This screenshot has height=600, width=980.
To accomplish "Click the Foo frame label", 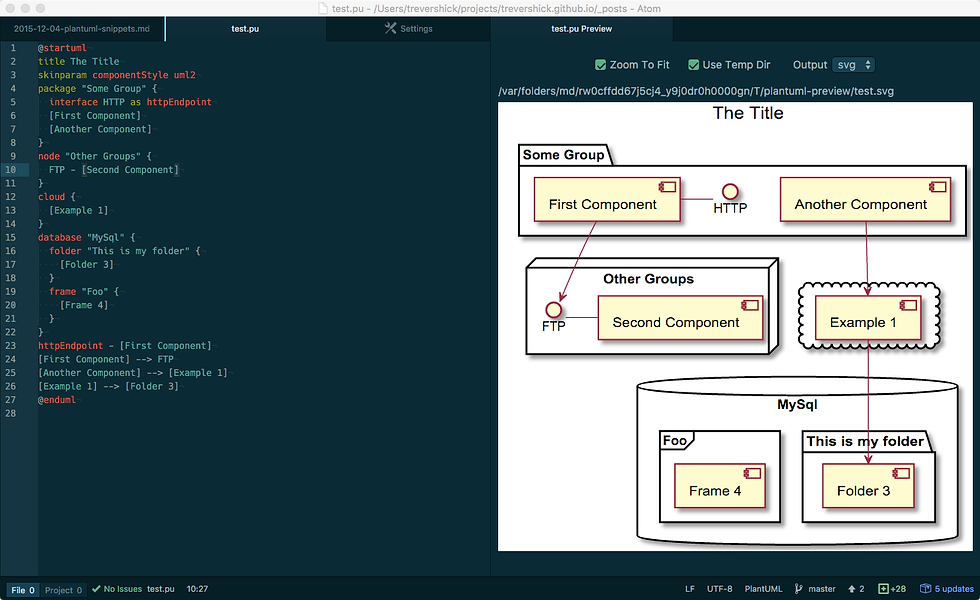I will tap(675, 441).
